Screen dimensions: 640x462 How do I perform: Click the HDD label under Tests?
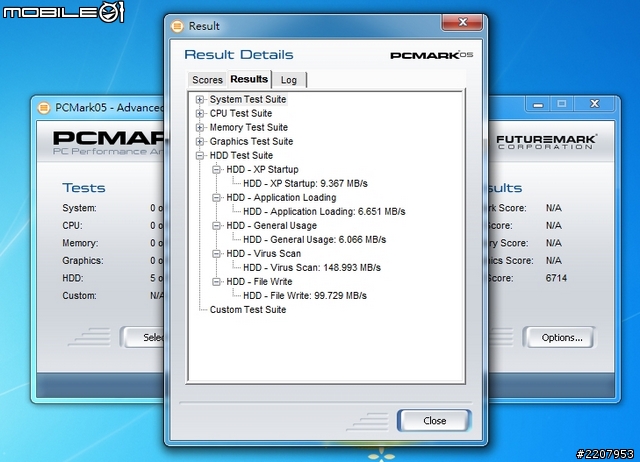[73, 278]
